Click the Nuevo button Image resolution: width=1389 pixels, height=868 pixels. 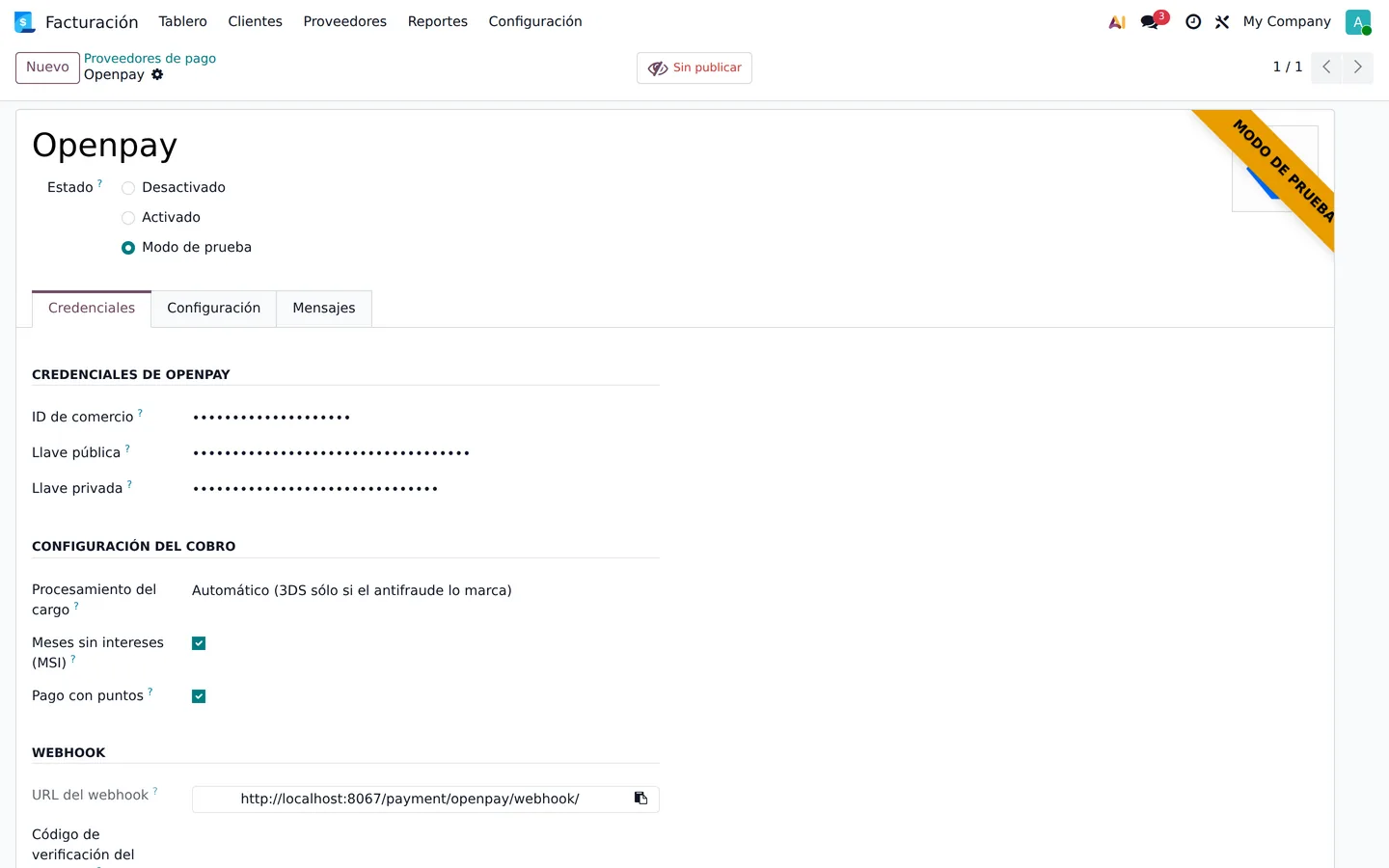pos(47,68)
